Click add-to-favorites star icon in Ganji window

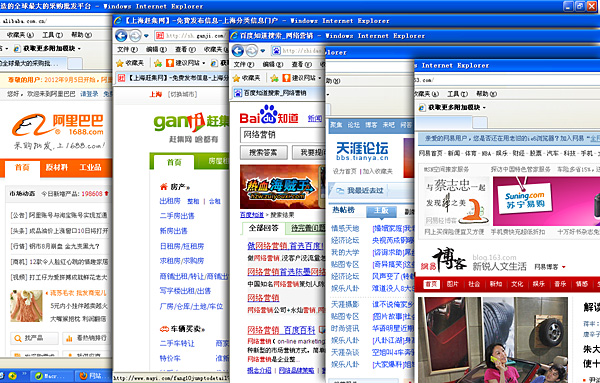[157, 63]
